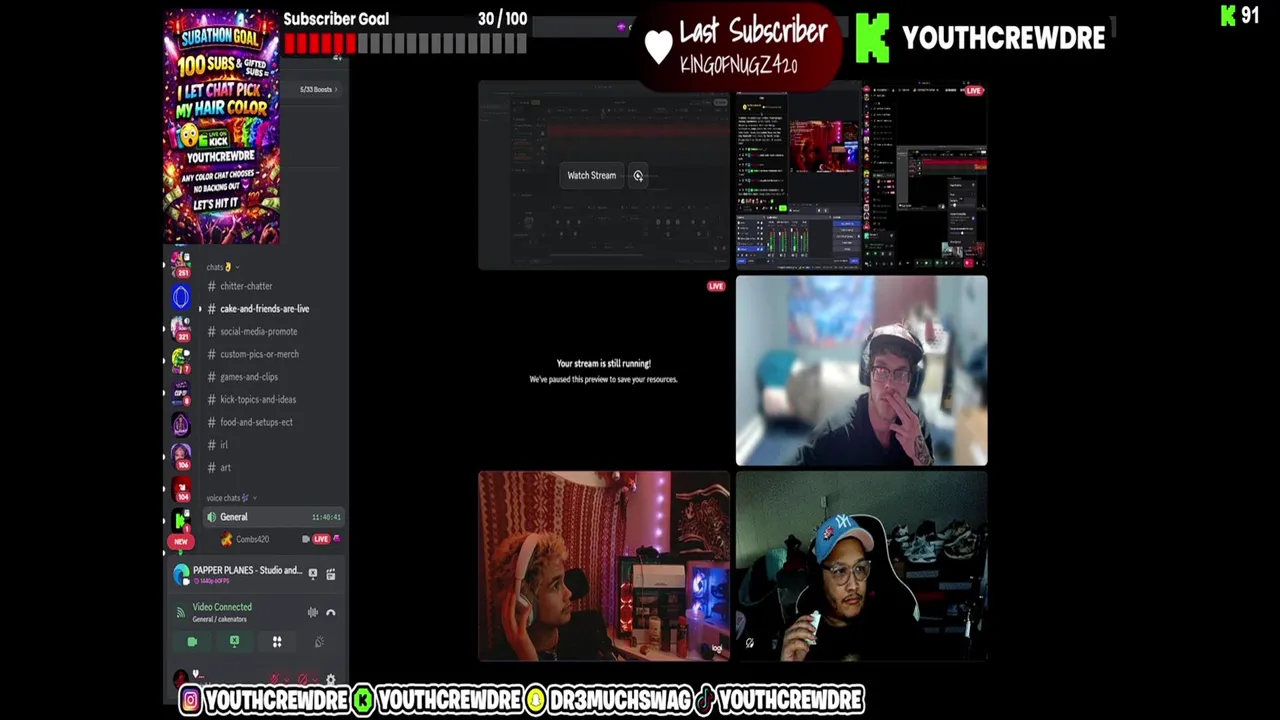Open the server icon with 321 badge

click(x=181, y=328)
